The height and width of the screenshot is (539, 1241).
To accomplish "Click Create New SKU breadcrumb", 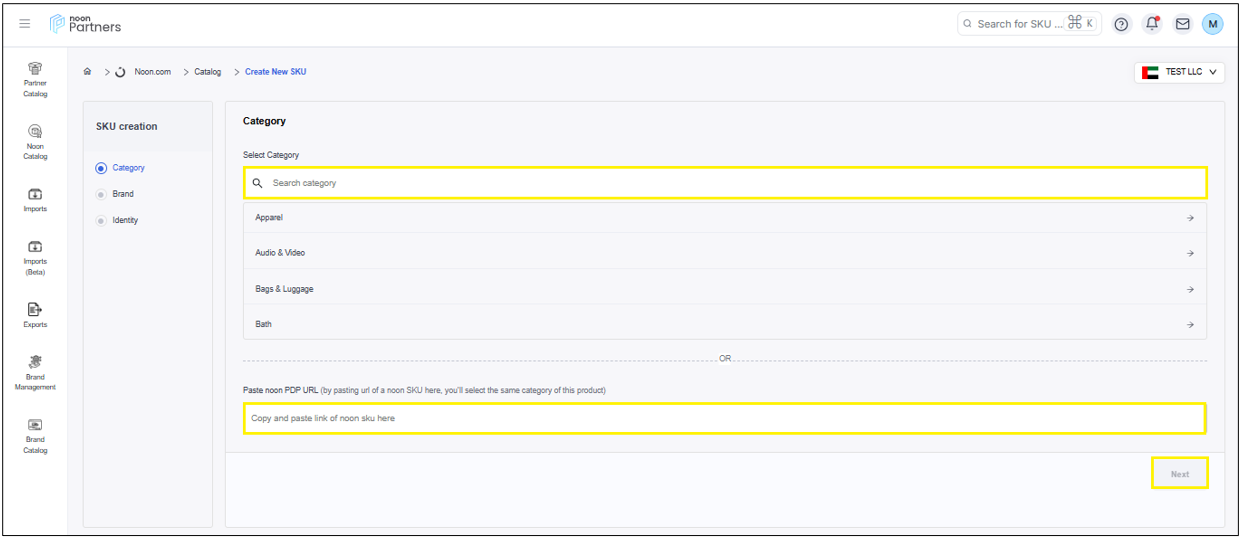I will 276,72.
